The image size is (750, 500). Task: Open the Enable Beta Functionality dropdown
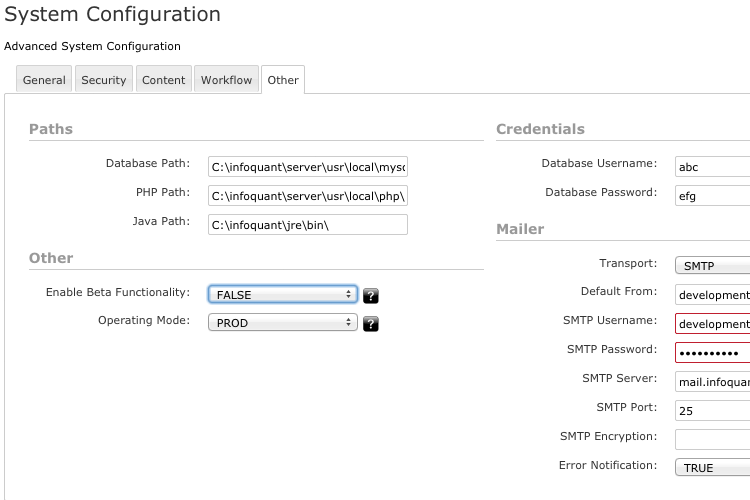click(282, 294)
